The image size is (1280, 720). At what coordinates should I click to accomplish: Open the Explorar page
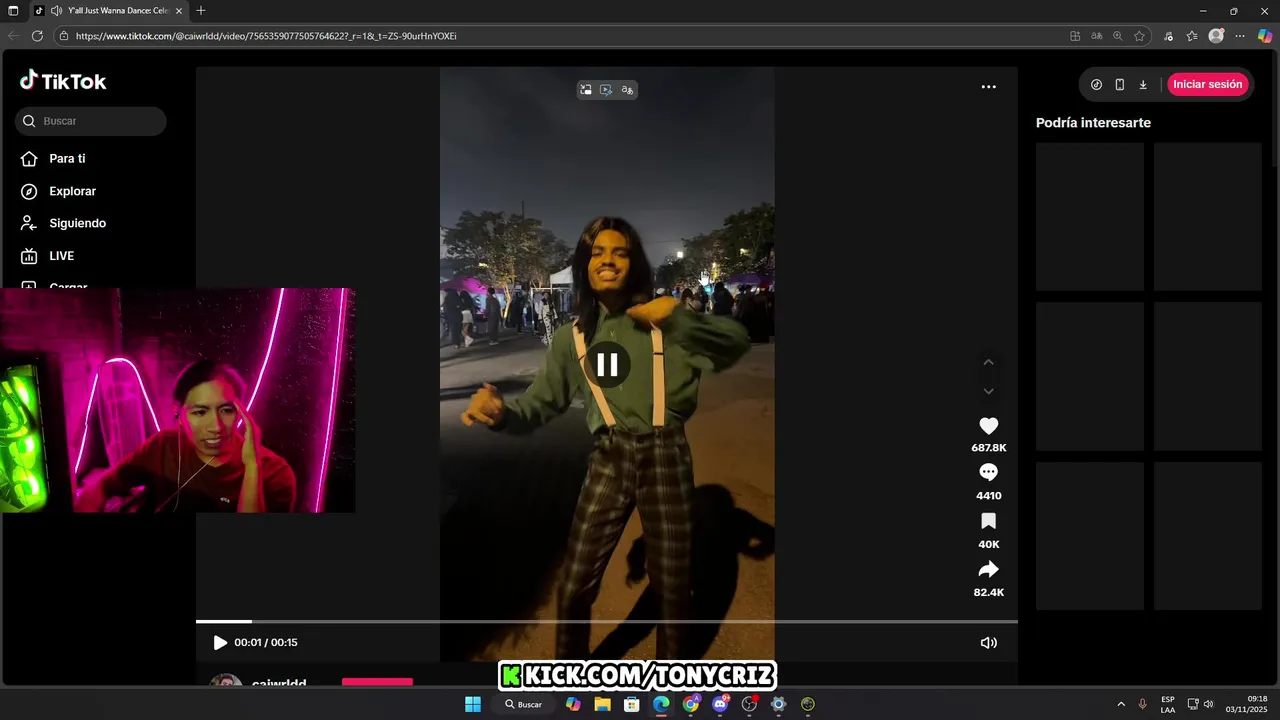[x=58, y=191]
